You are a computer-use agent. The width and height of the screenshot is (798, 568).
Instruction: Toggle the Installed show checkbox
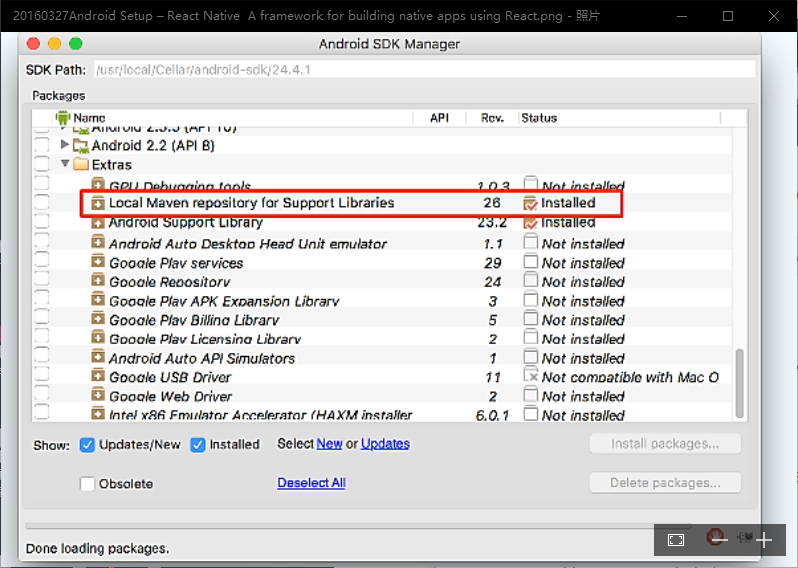(x=198, y=445)
